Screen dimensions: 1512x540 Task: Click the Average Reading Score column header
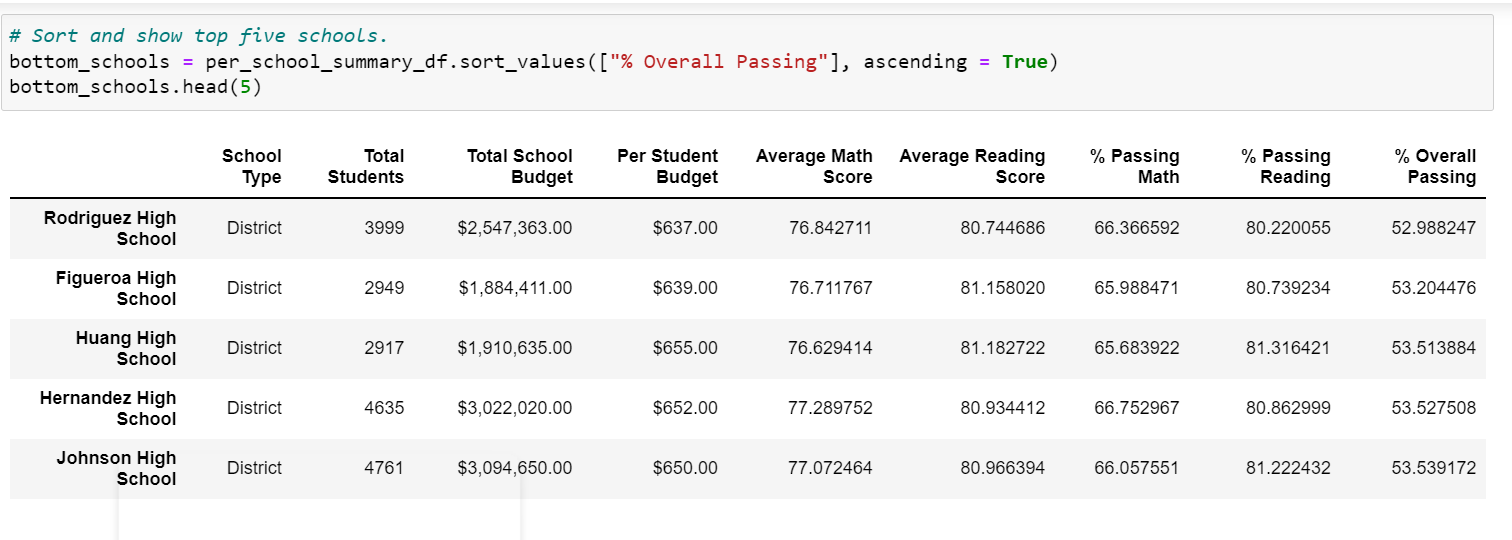click(972, 166)
